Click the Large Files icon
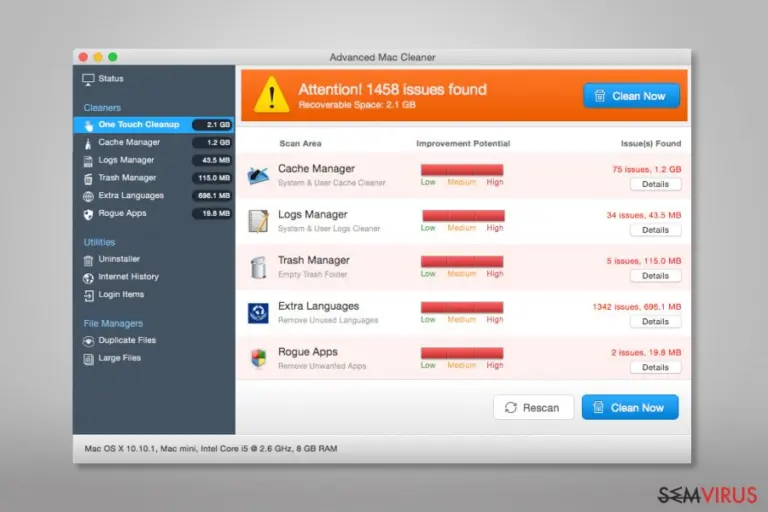768x512 pixels. pos(88,359)
